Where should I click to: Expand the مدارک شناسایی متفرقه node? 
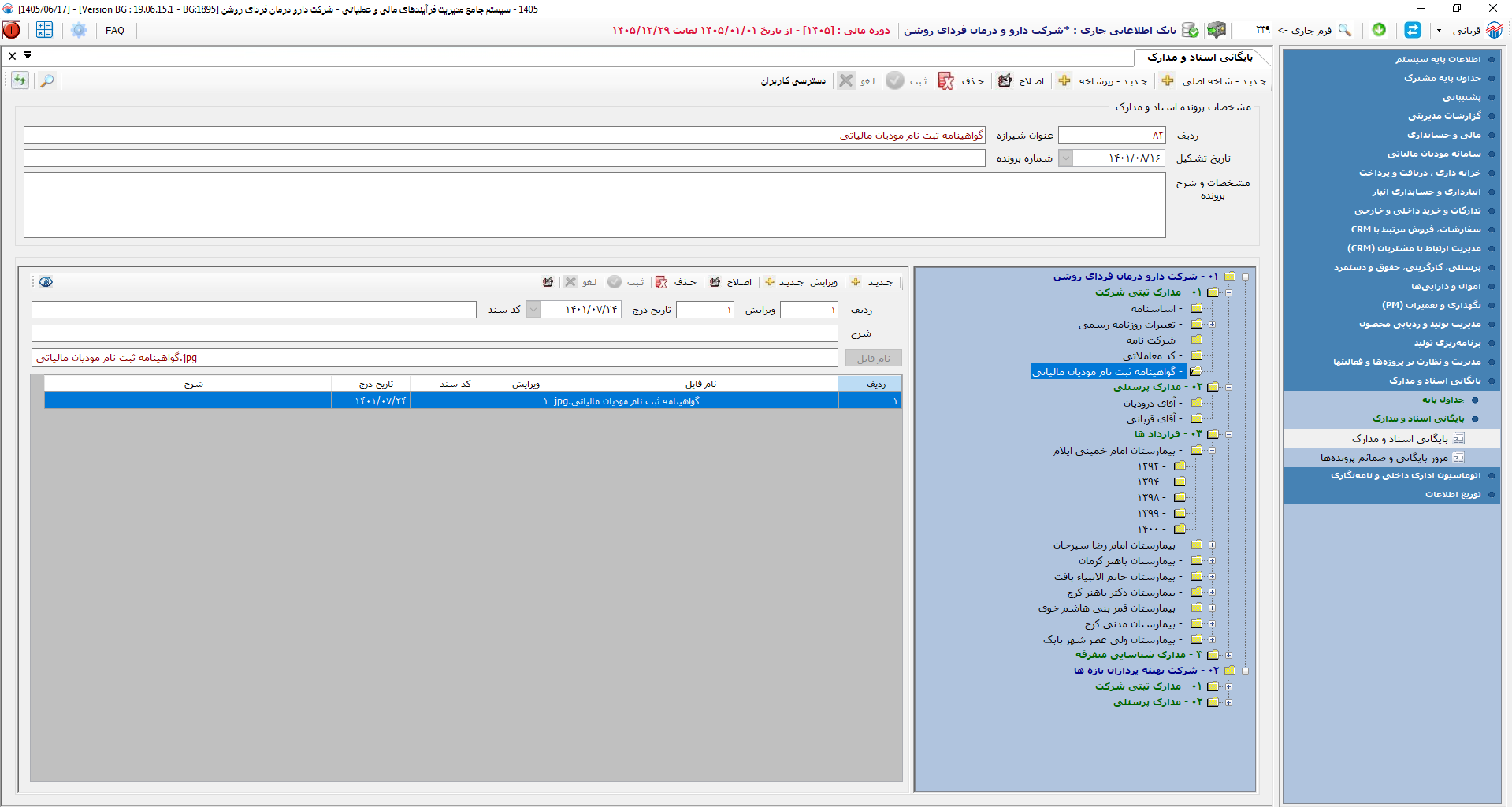coord(1228,656)
